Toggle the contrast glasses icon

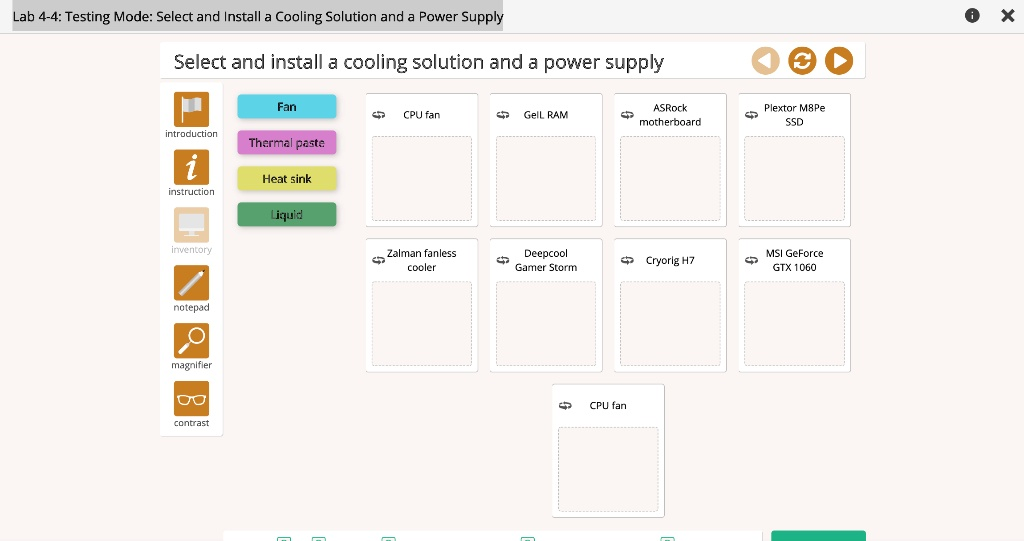coord(191,399)
